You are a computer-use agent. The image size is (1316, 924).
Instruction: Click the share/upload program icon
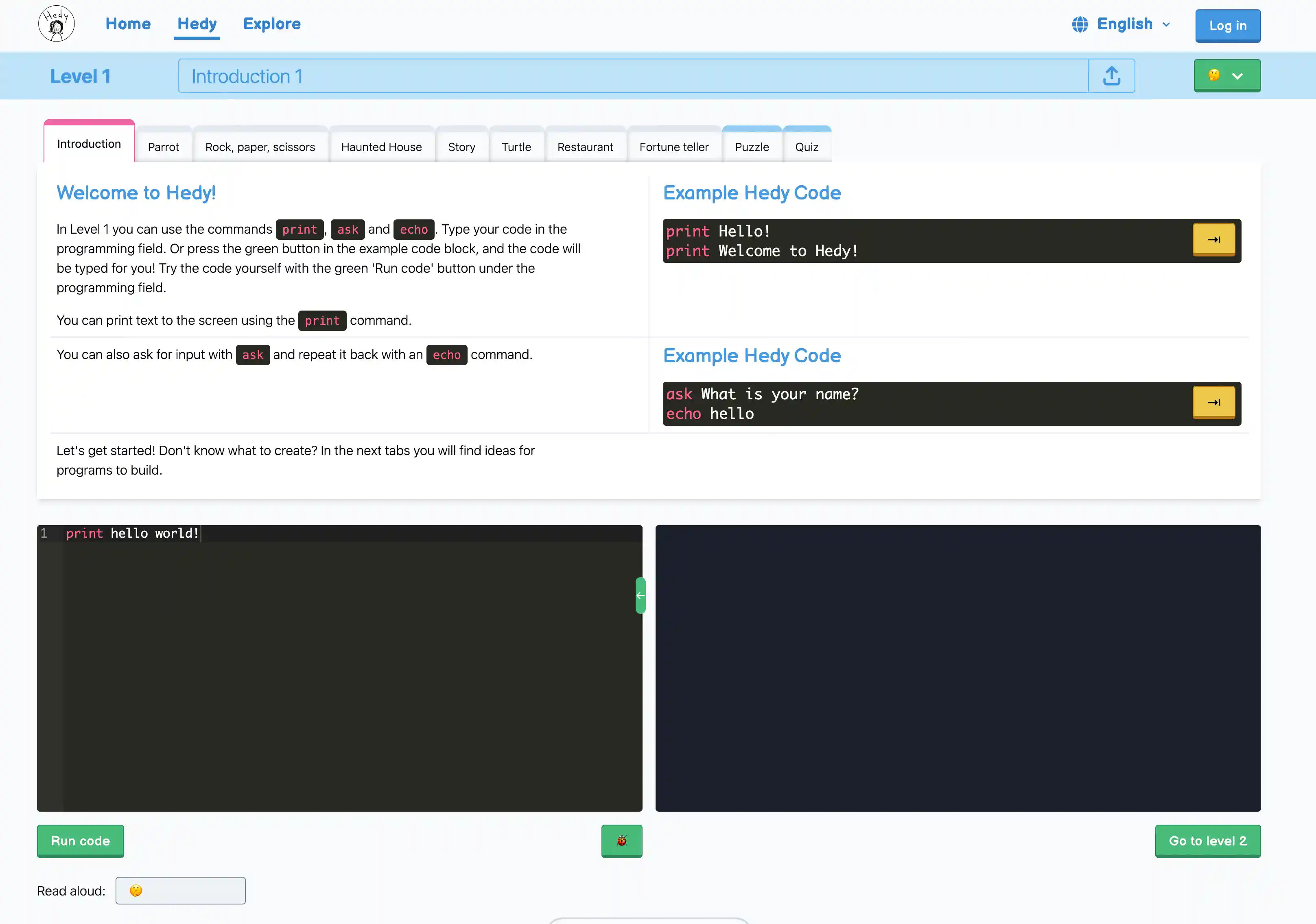pos(1111,76)
